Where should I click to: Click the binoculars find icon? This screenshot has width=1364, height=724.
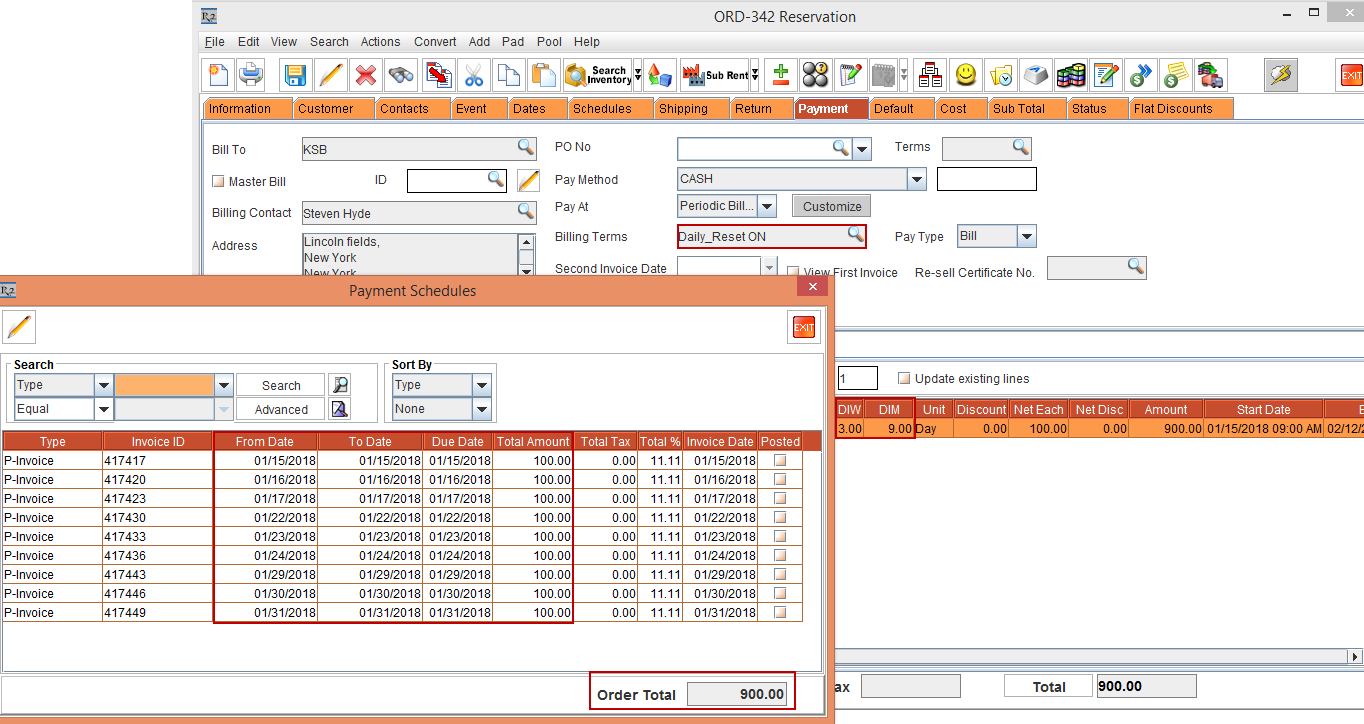click(402, 75)
